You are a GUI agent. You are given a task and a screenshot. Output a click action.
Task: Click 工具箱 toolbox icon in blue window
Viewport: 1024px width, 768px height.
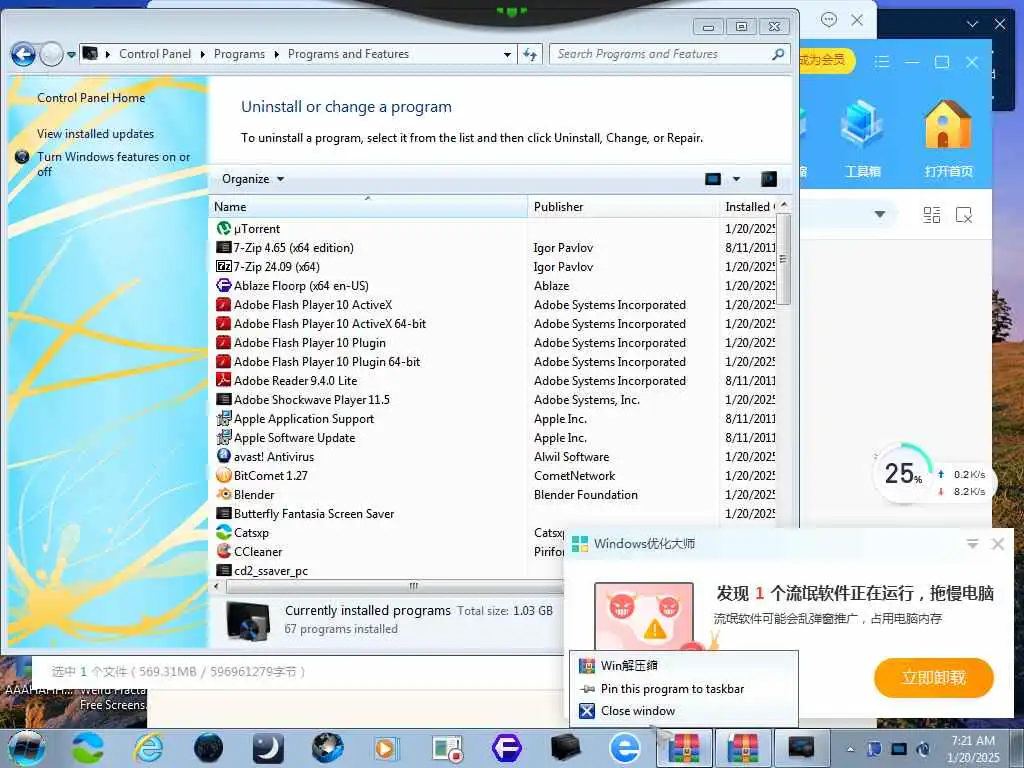point(863,140)
